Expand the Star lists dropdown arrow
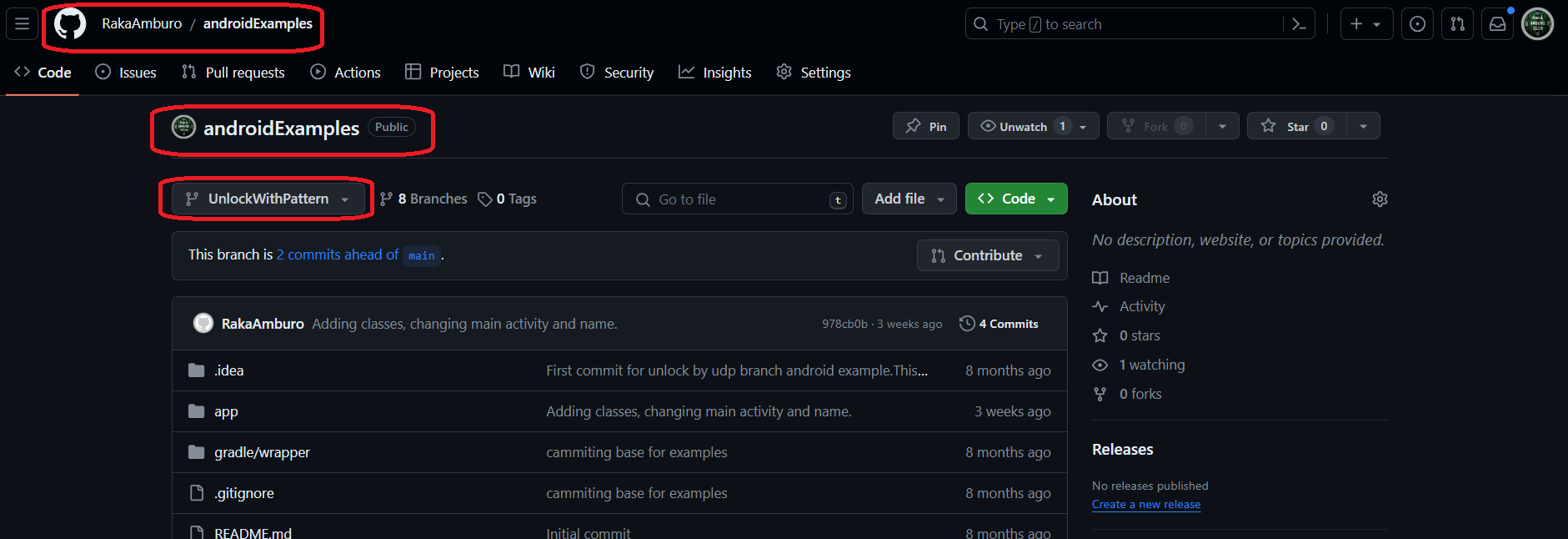The width and height of the screenshot is (1568, 539). click(x=1363, y=126)
